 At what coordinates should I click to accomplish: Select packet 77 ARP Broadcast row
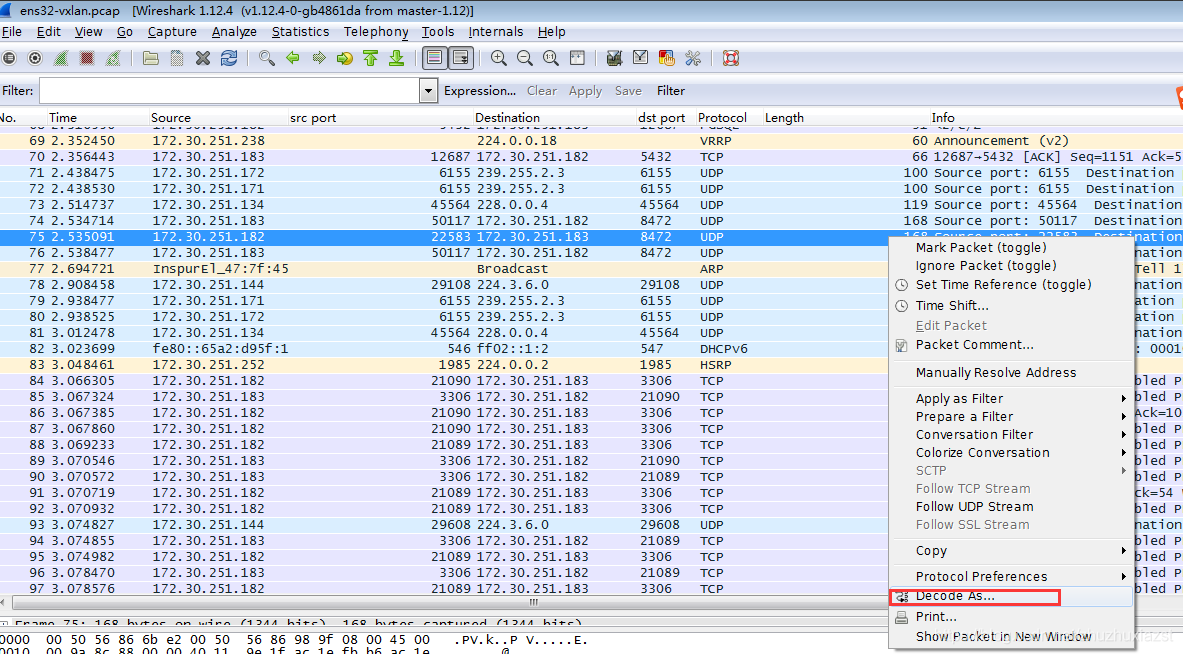click(x=445, y=269)
